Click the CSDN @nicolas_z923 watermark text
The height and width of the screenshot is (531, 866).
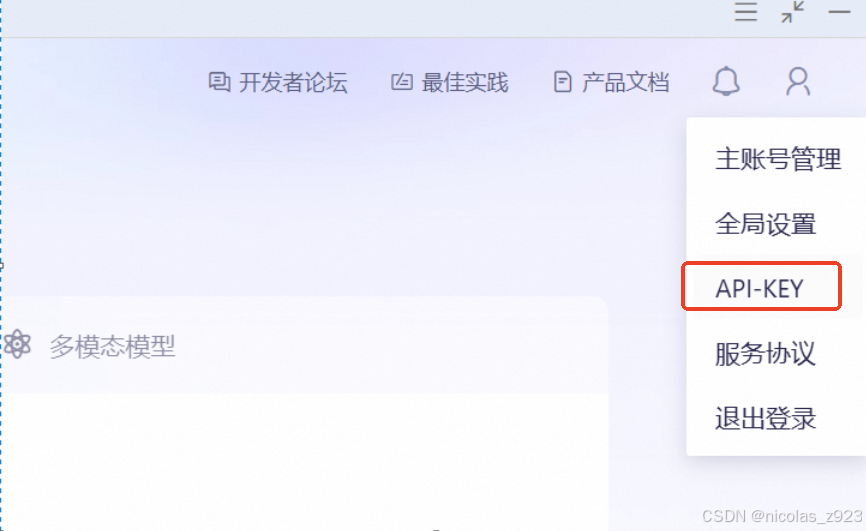tap(781, 516)
